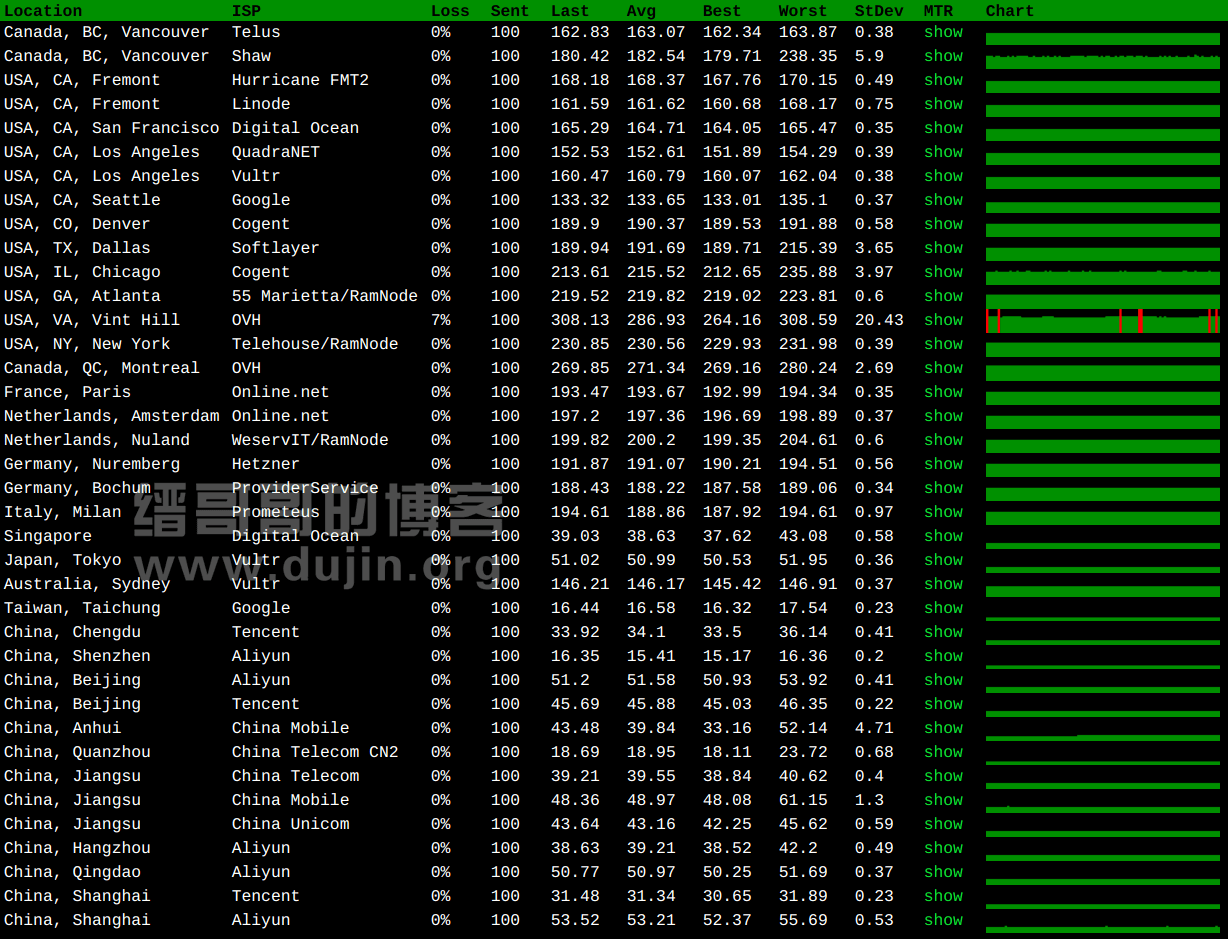
Task: Open show link for Tencent Chengdu
Action: point(943,632)
